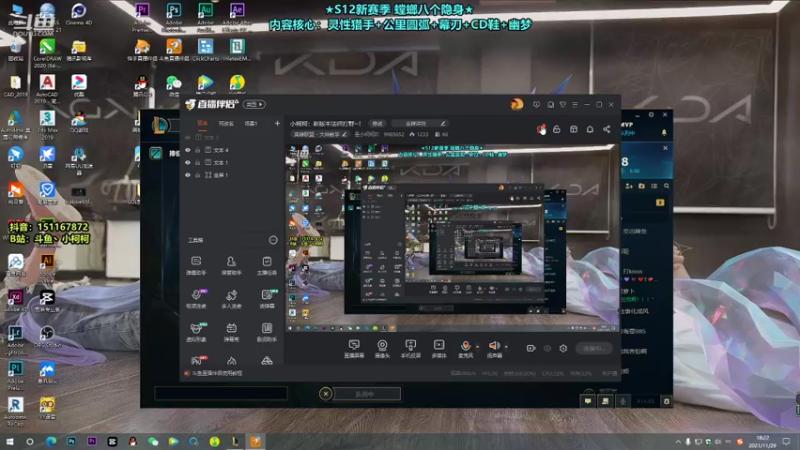Launch the 视频连麦 tool
The height and width of the screenshot is (450, 800).
click(196, 298)
